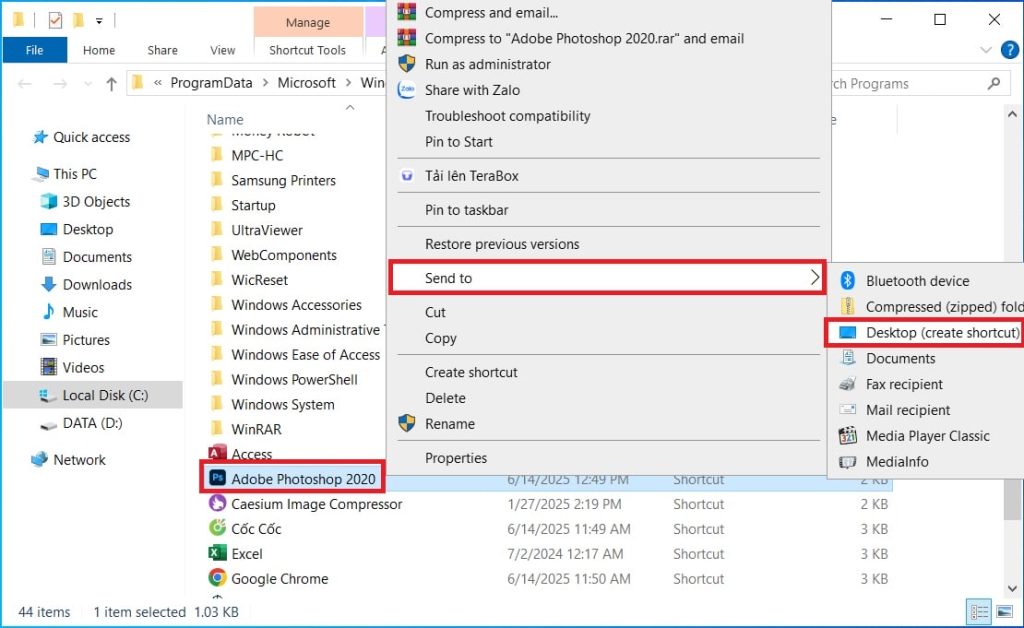Screen dimensions: 1024x628
Task: Navigate back with the back arrow
Action: (x=25, y=84)
